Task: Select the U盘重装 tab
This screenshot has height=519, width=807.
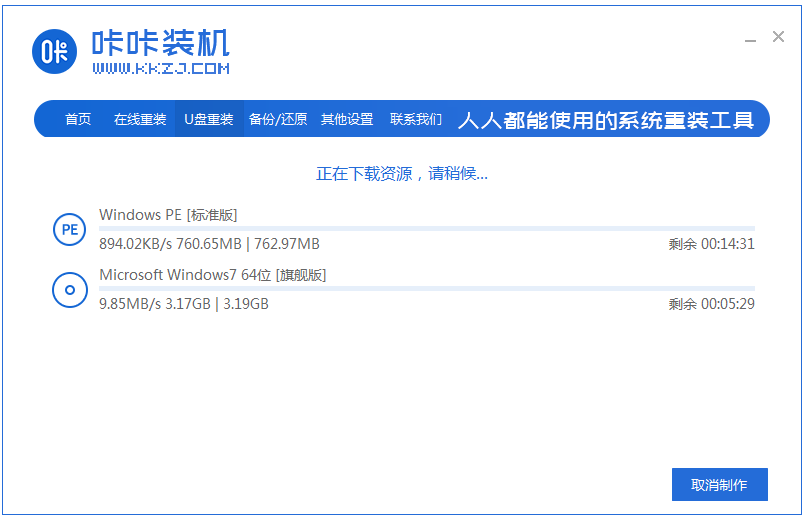Action: 209,119
